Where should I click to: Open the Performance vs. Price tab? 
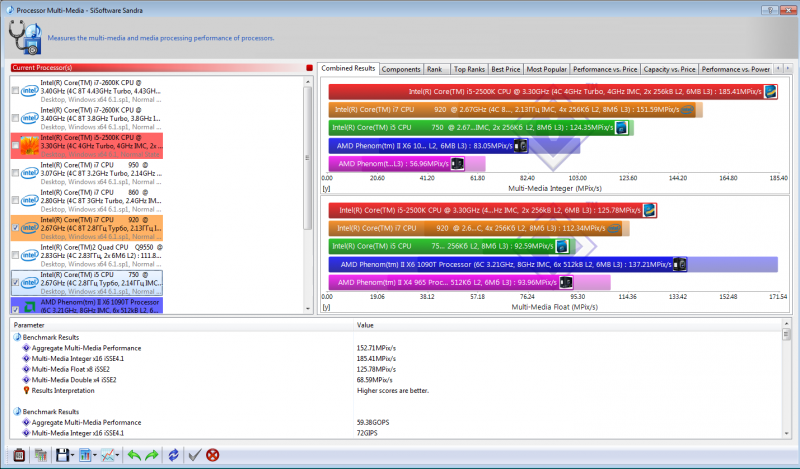pyautogui.click(x=605, y=69)
